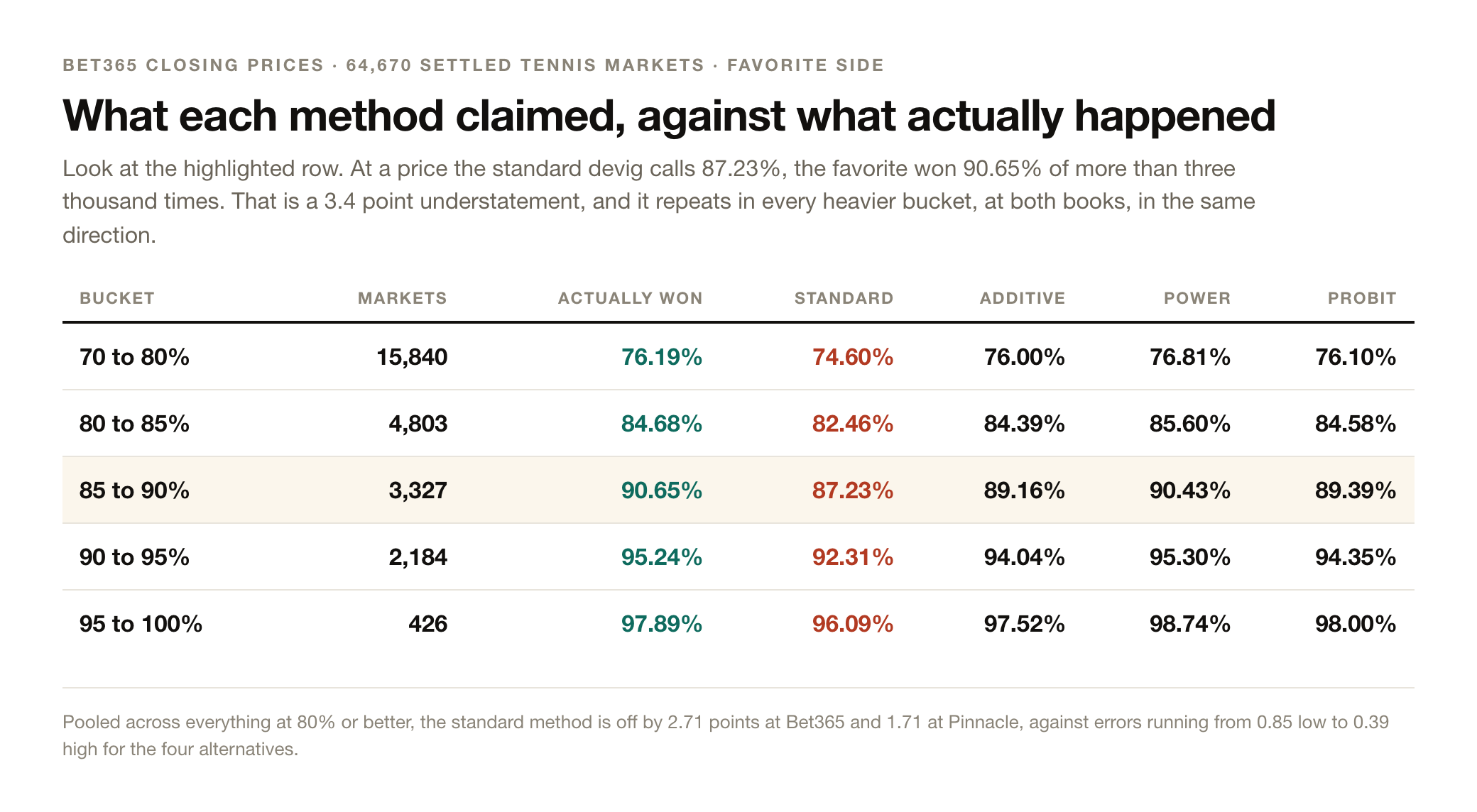Select the highlighted 85 to 90% row label
This screenshot has height=812, width=1477.
[x=135, y=490]
